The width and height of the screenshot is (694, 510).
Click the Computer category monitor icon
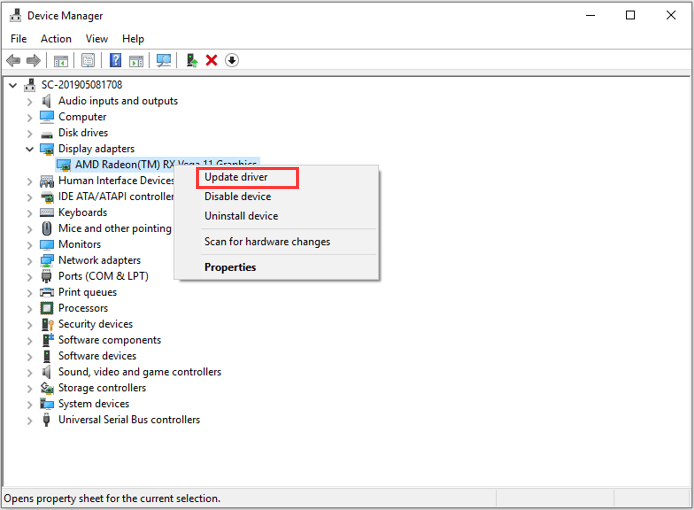click(x=47, y=116)
